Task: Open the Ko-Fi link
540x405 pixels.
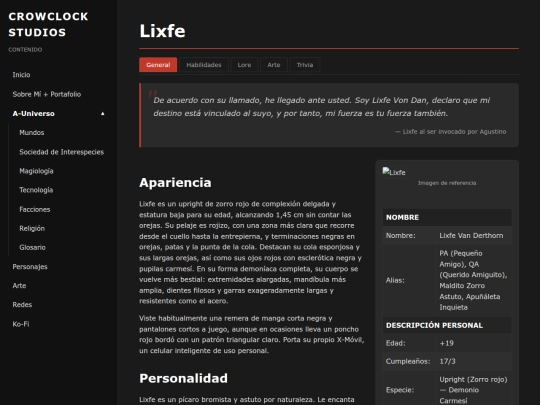Action: pyautogui.click(x=21, y=324)
